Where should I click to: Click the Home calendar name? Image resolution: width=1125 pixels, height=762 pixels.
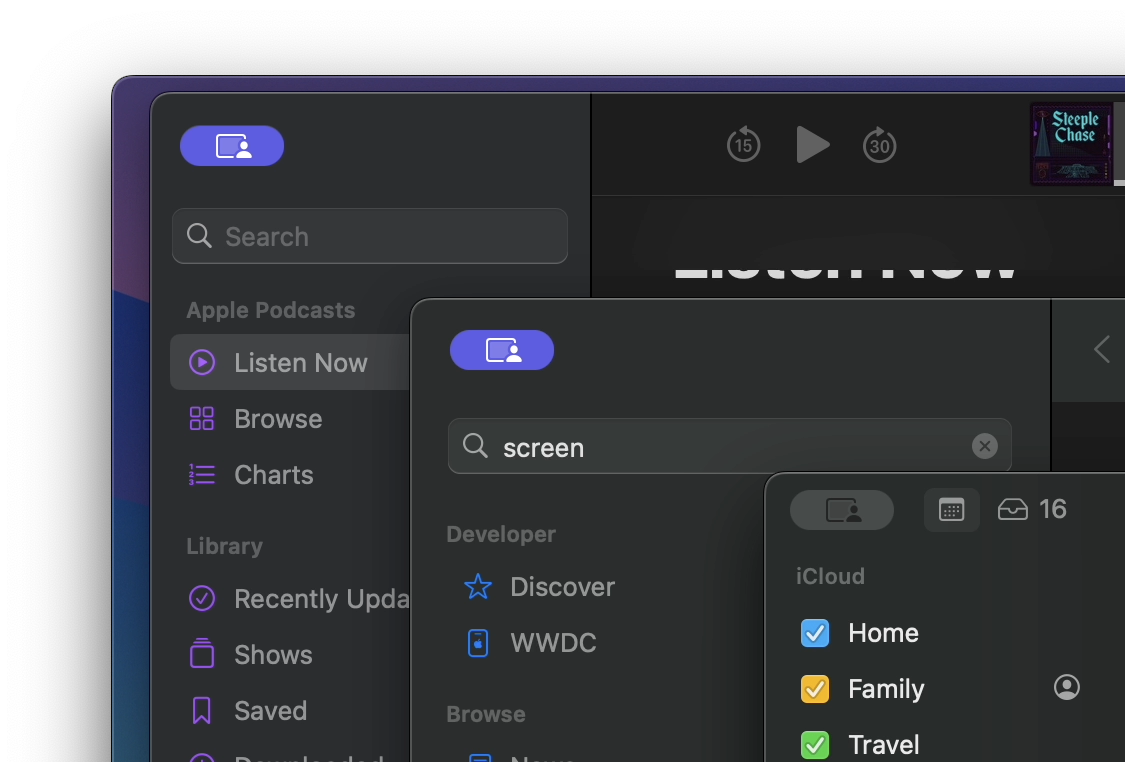(883, 633)
